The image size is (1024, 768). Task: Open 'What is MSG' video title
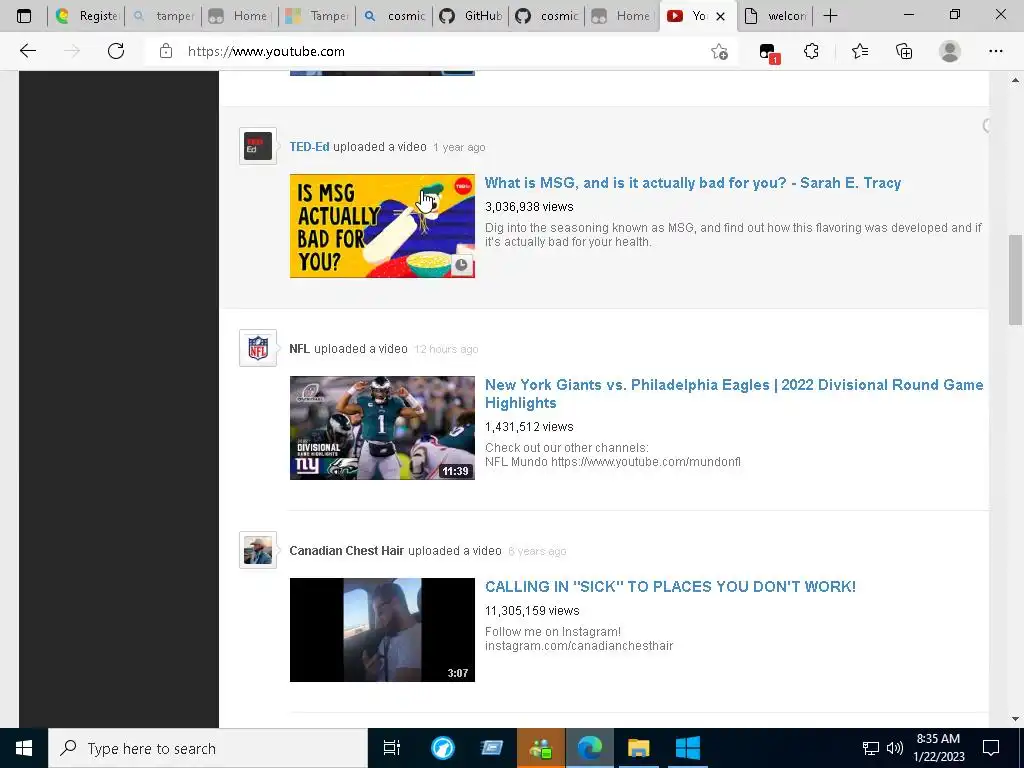pos(693,183)
